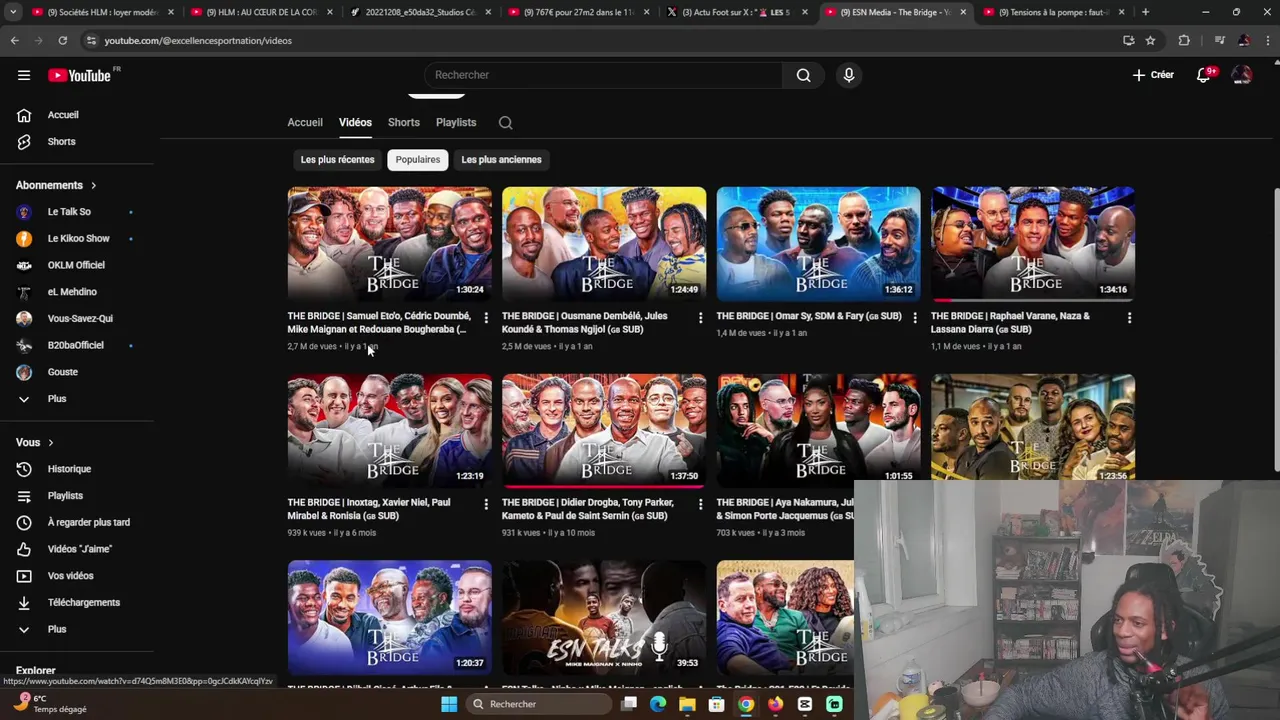Click the browser address bar
This screenshot has width=1280, height=720.
(x=600, y=40)
